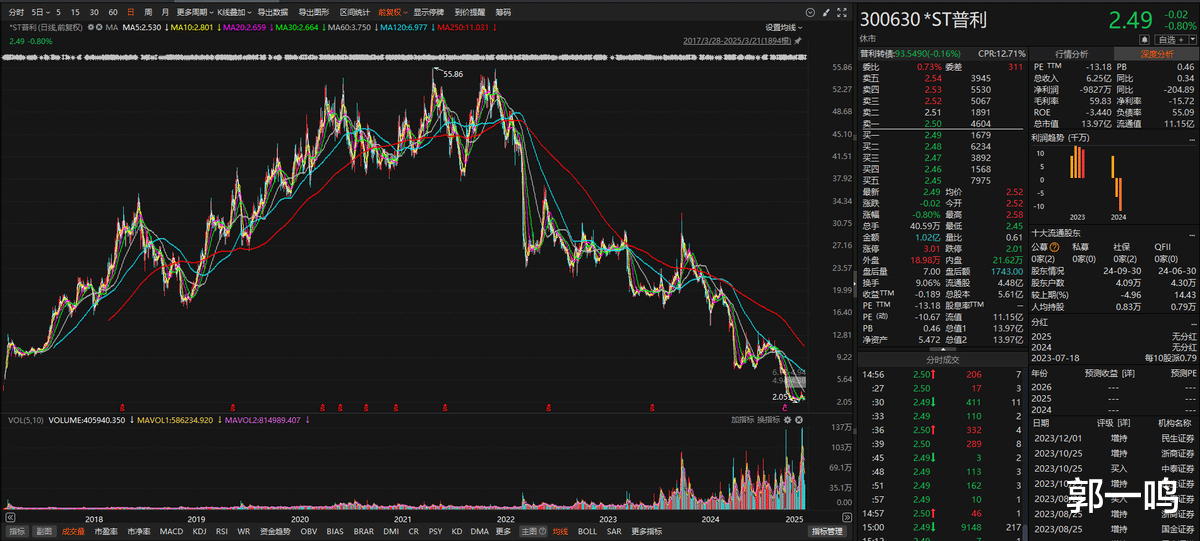
Task: Select the DMA indicator
Action: 479,531
